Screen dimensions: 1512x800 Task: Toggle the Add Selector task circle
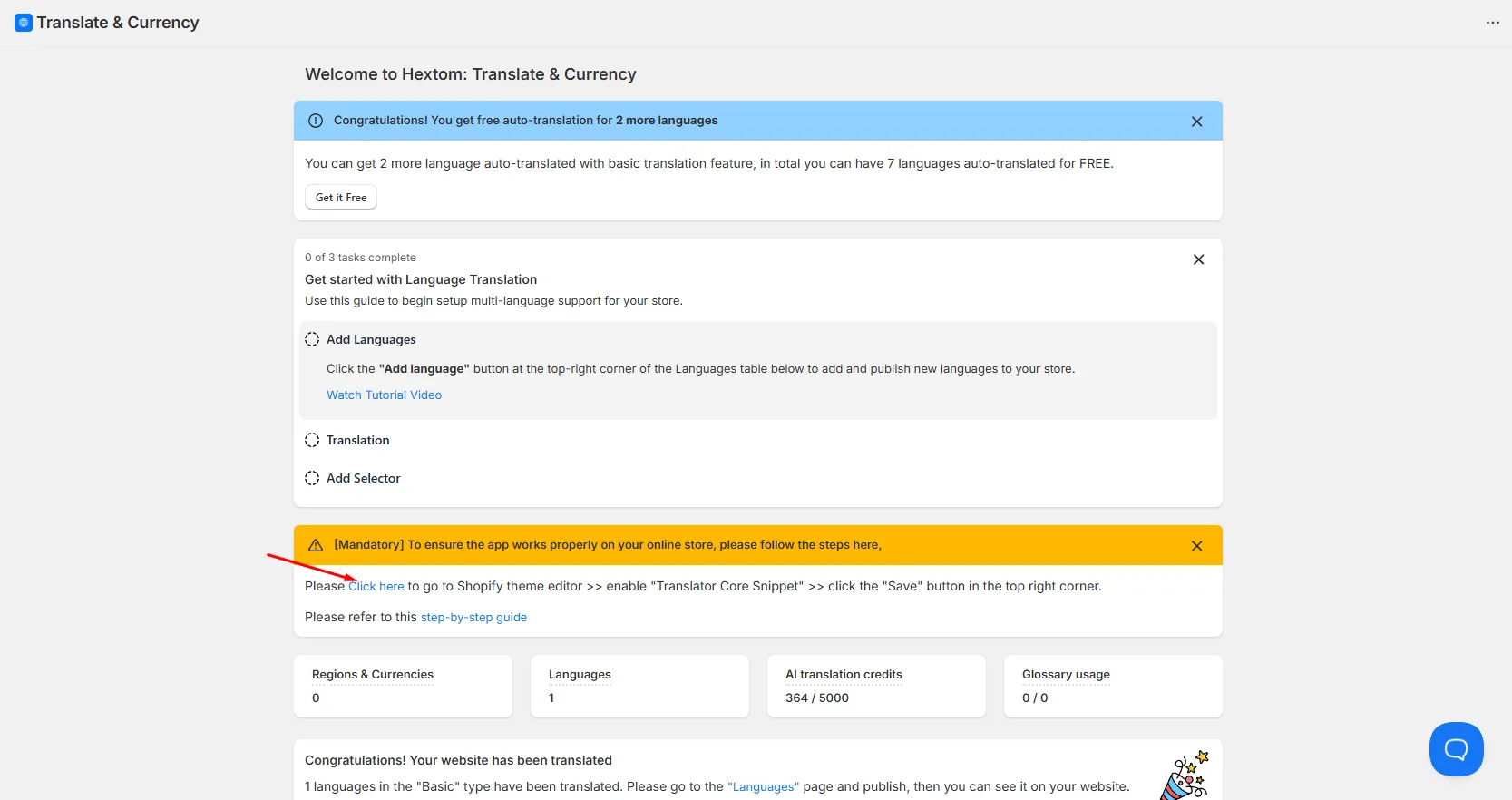[312, 478]
